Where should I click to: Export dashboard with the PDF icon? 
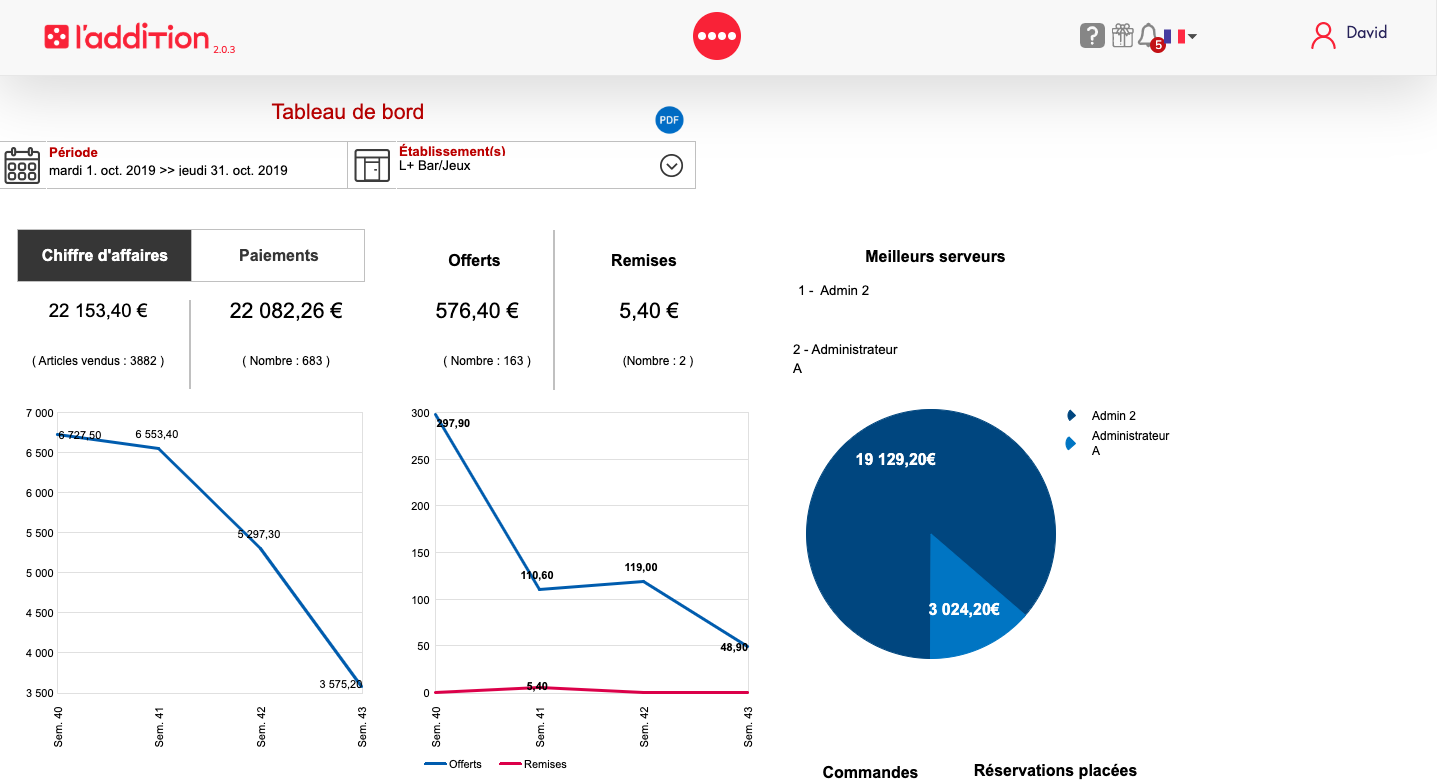[x=669, y=120]
